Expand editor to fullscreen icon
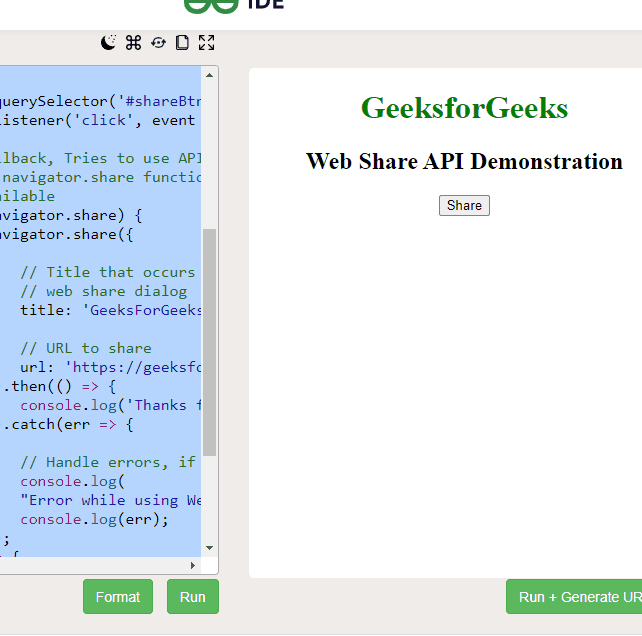This screenshot has width=642, height=636. tap(206, 43)
